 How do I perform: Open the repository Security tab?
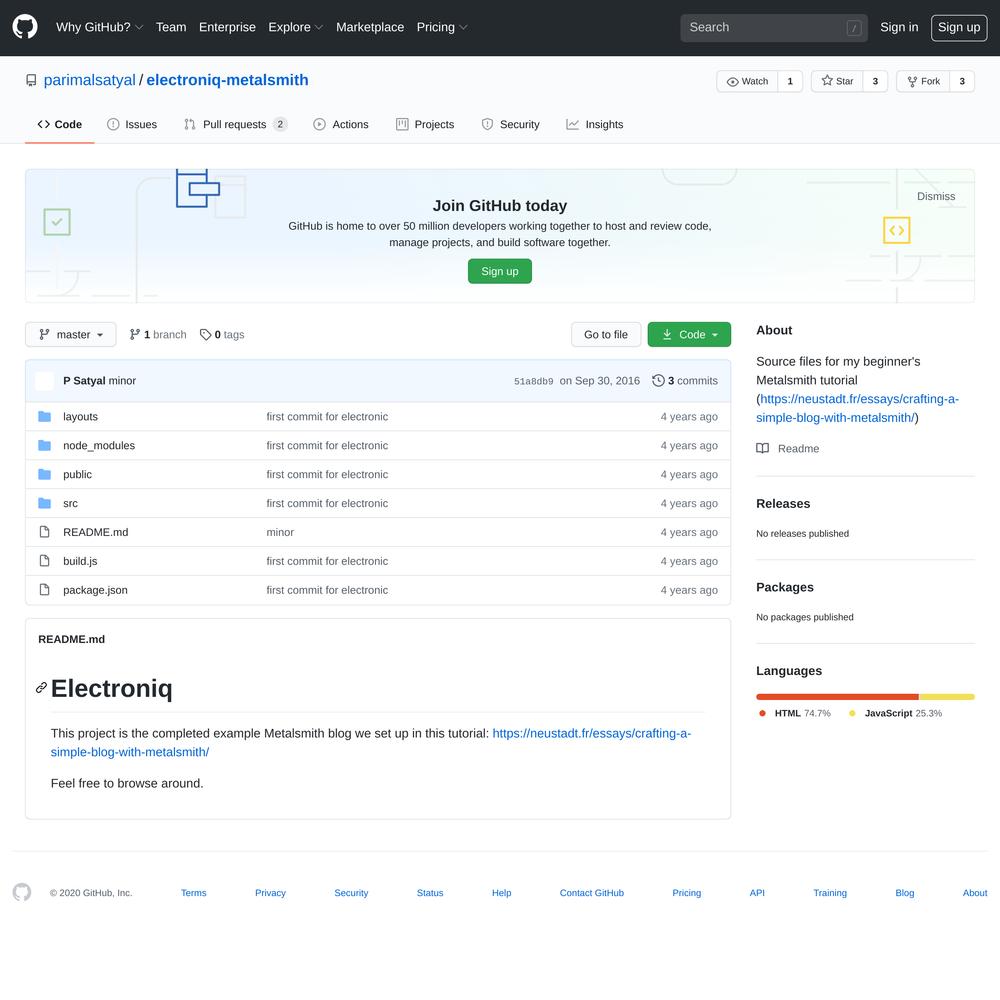click(x=510, y=124)
